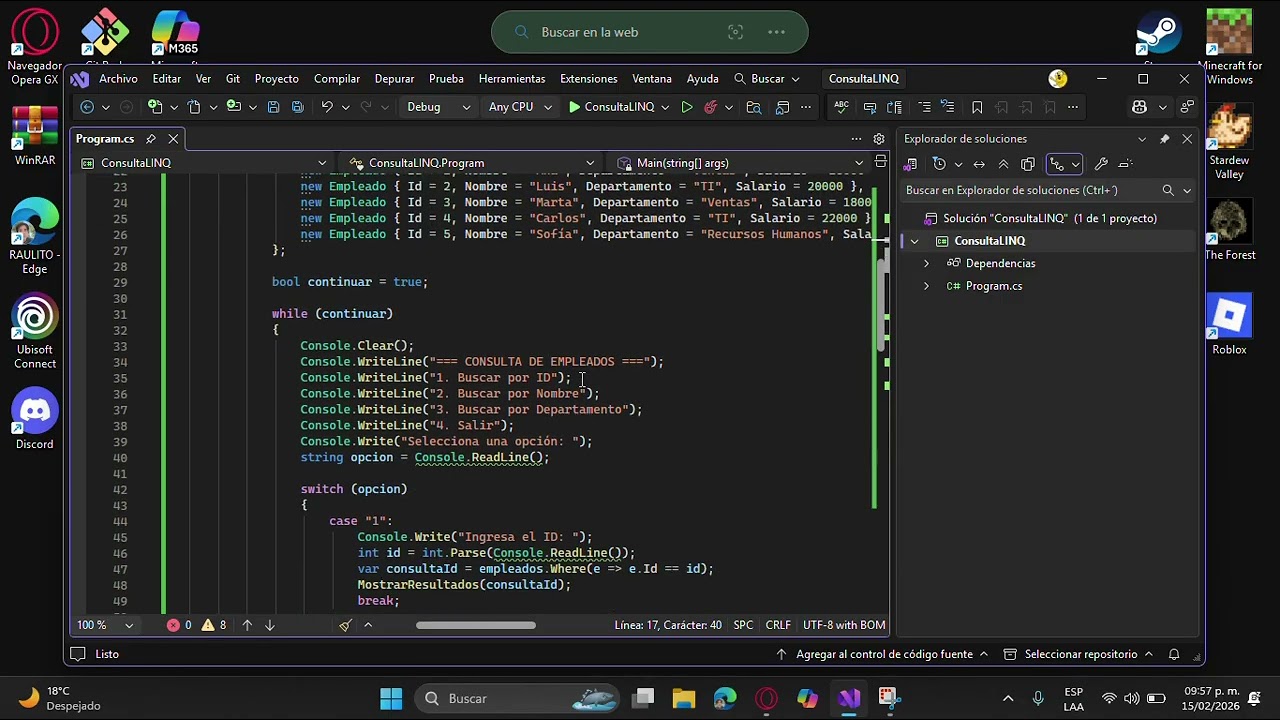This screenshot has height=720, width=1280.
Task: Click the yellow warnings count indicator
Action: point(214,625)
